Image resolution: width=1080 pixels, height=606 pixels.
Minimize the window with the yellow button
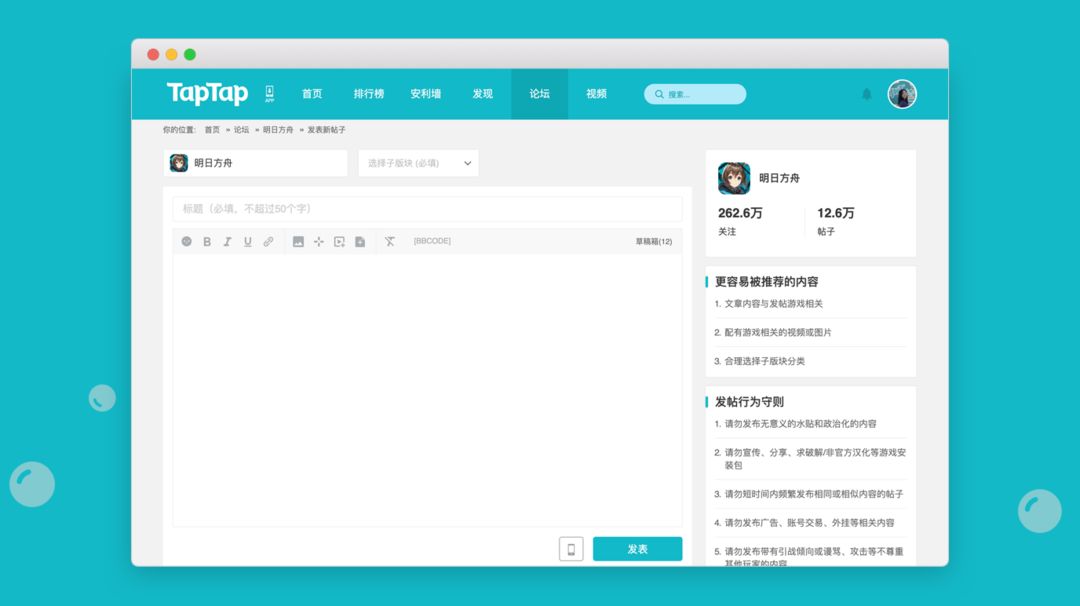(172, 54)
